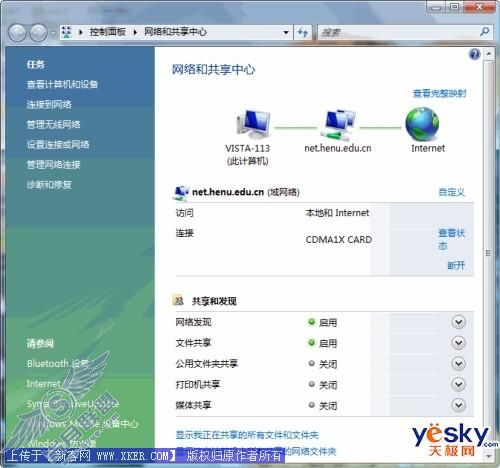Click the CDMA1X CARD connection text
This screenshot has width=500, height=468.
click(x=339, y=240)
